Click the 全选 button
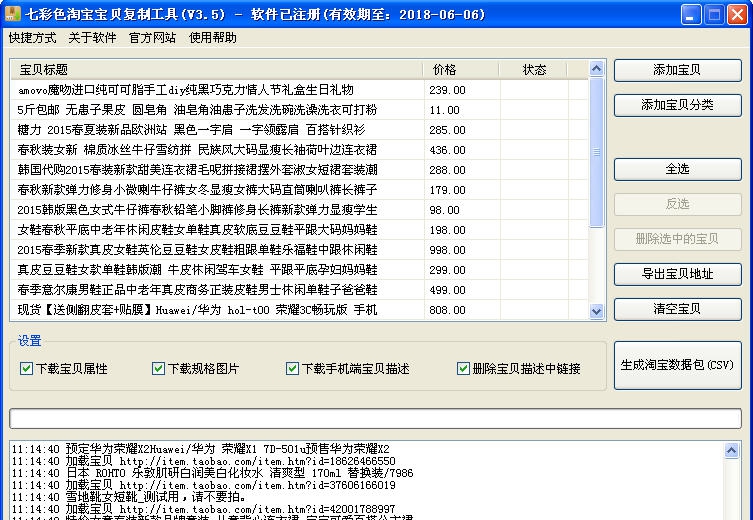Image resolution: width=753 pixels, height=520 pixels. 678,169
